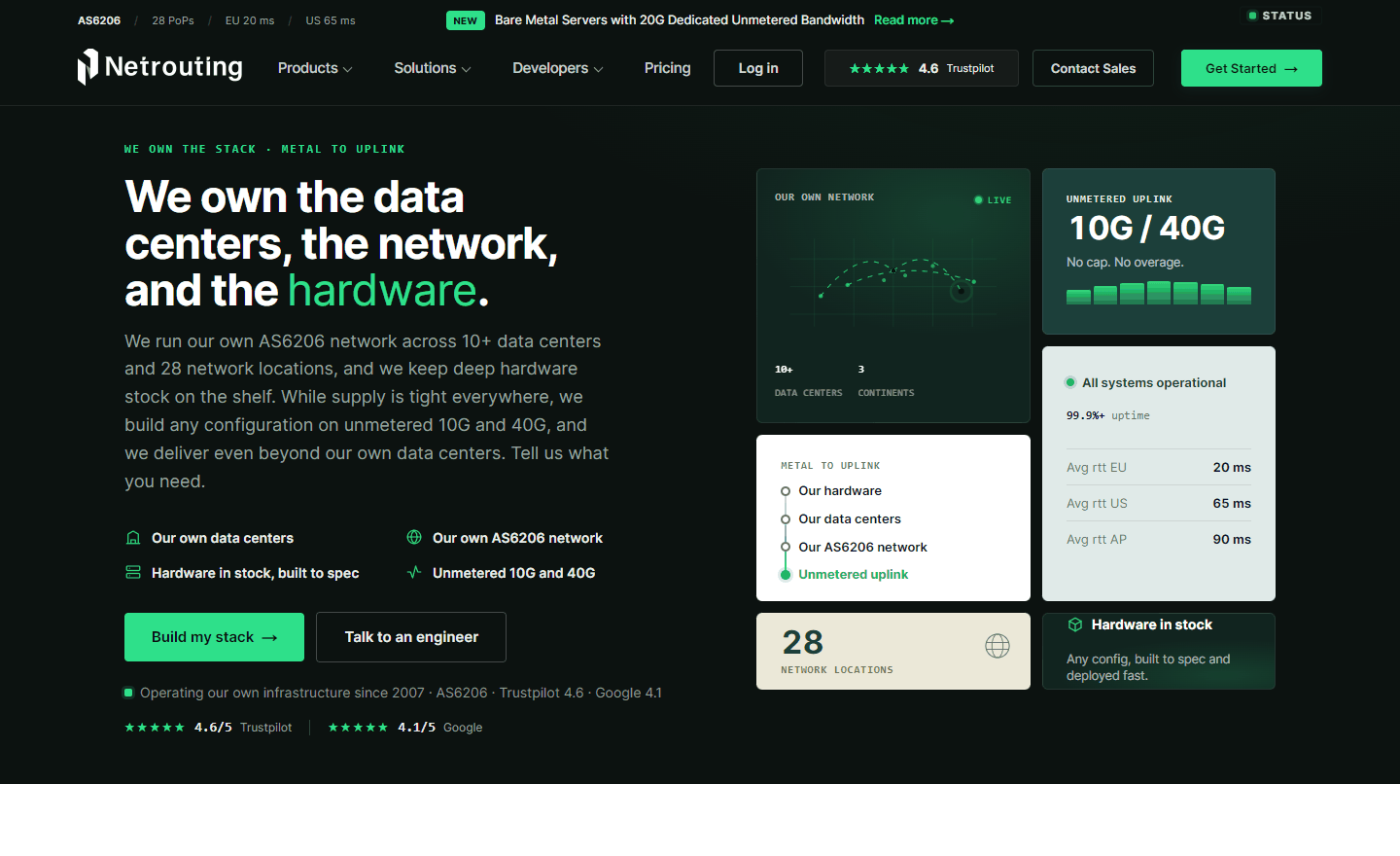Click the EU 20 ms latency text
Image resolution: width=1400 pixels, height=856 pixels.
pyautogui.click(x=250, y=20)
